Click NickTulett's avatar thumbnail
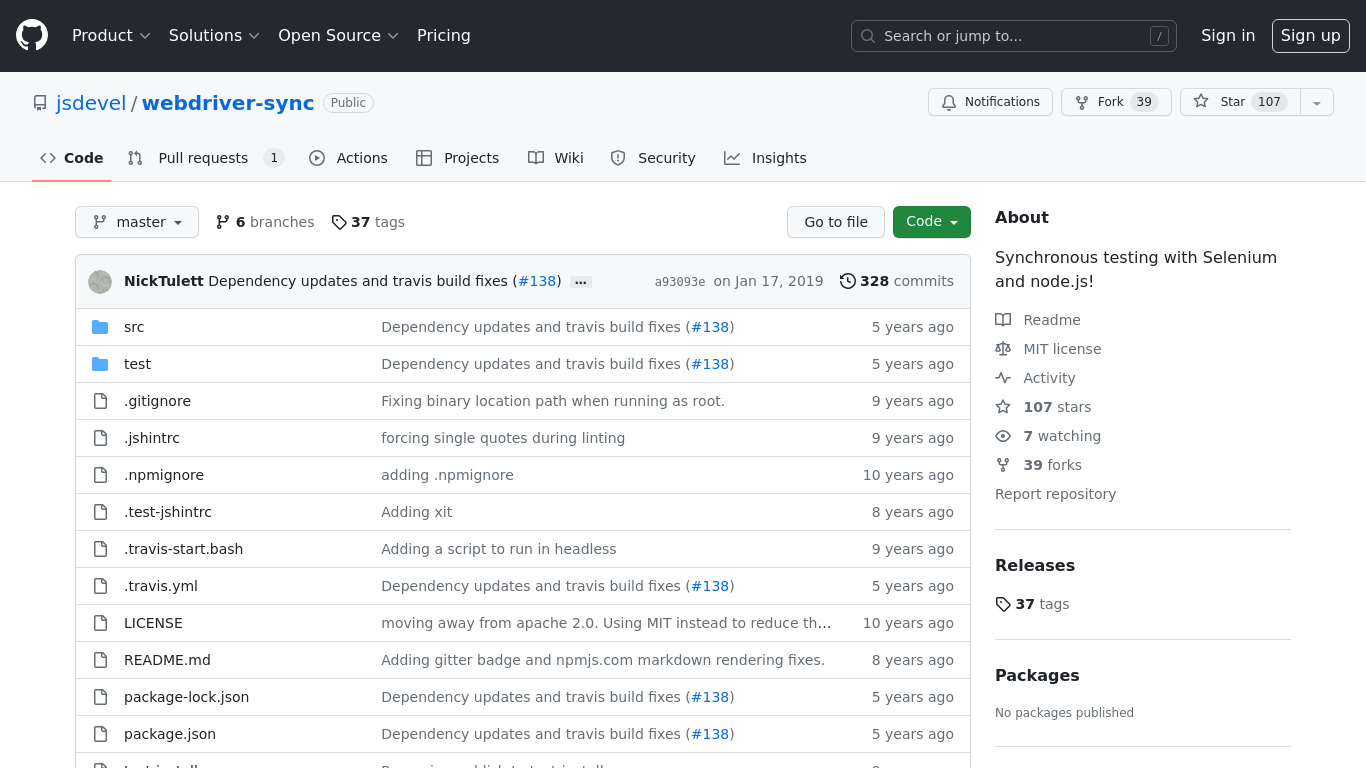Viewport: 1366px width, 768px height. coord(100,282)
